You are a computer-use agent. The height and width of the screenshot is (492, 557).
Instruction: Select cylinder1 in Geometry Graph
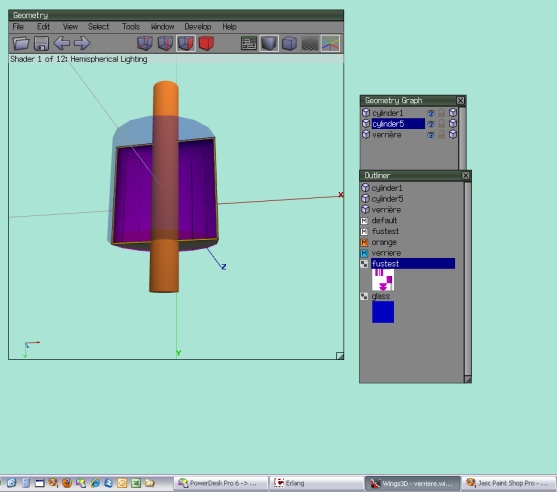pos(388,113)
